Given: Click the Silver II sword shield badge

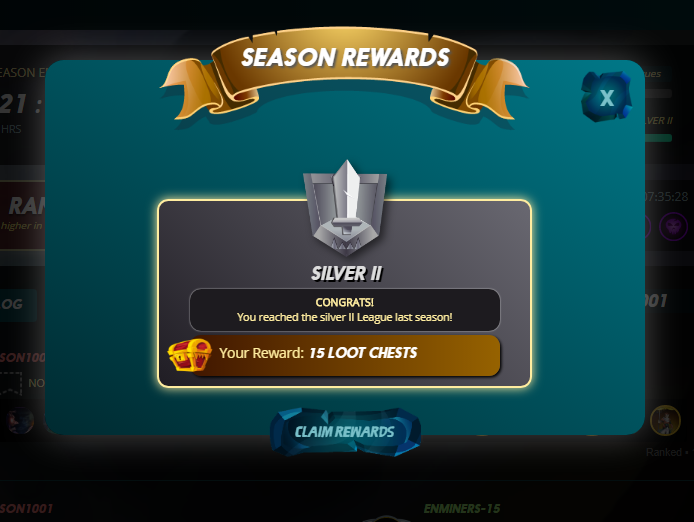Looking at the screenshot, I should (345, 208).
